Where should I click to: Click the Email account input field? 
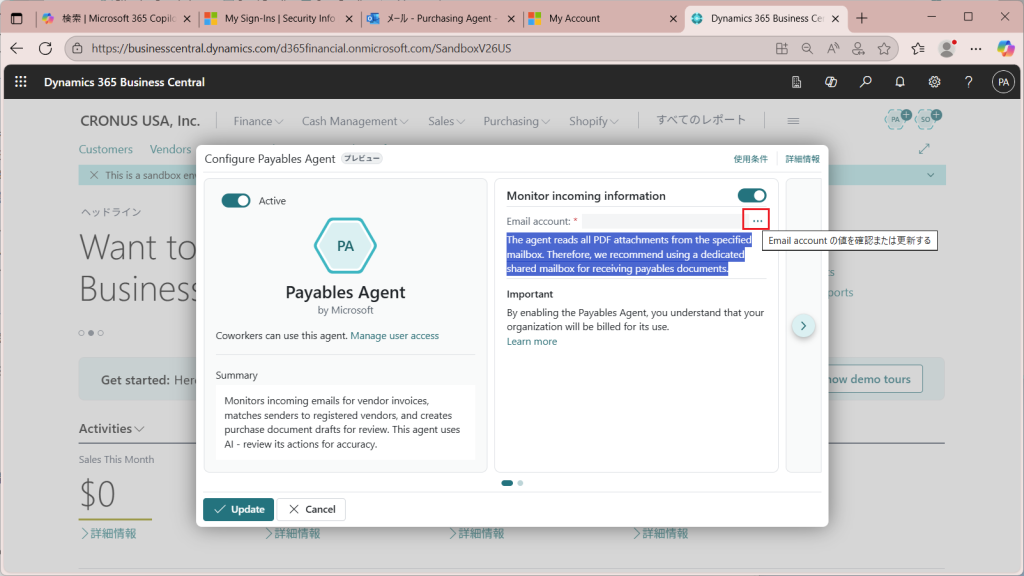pyautogui.click(x=662, y=221)
